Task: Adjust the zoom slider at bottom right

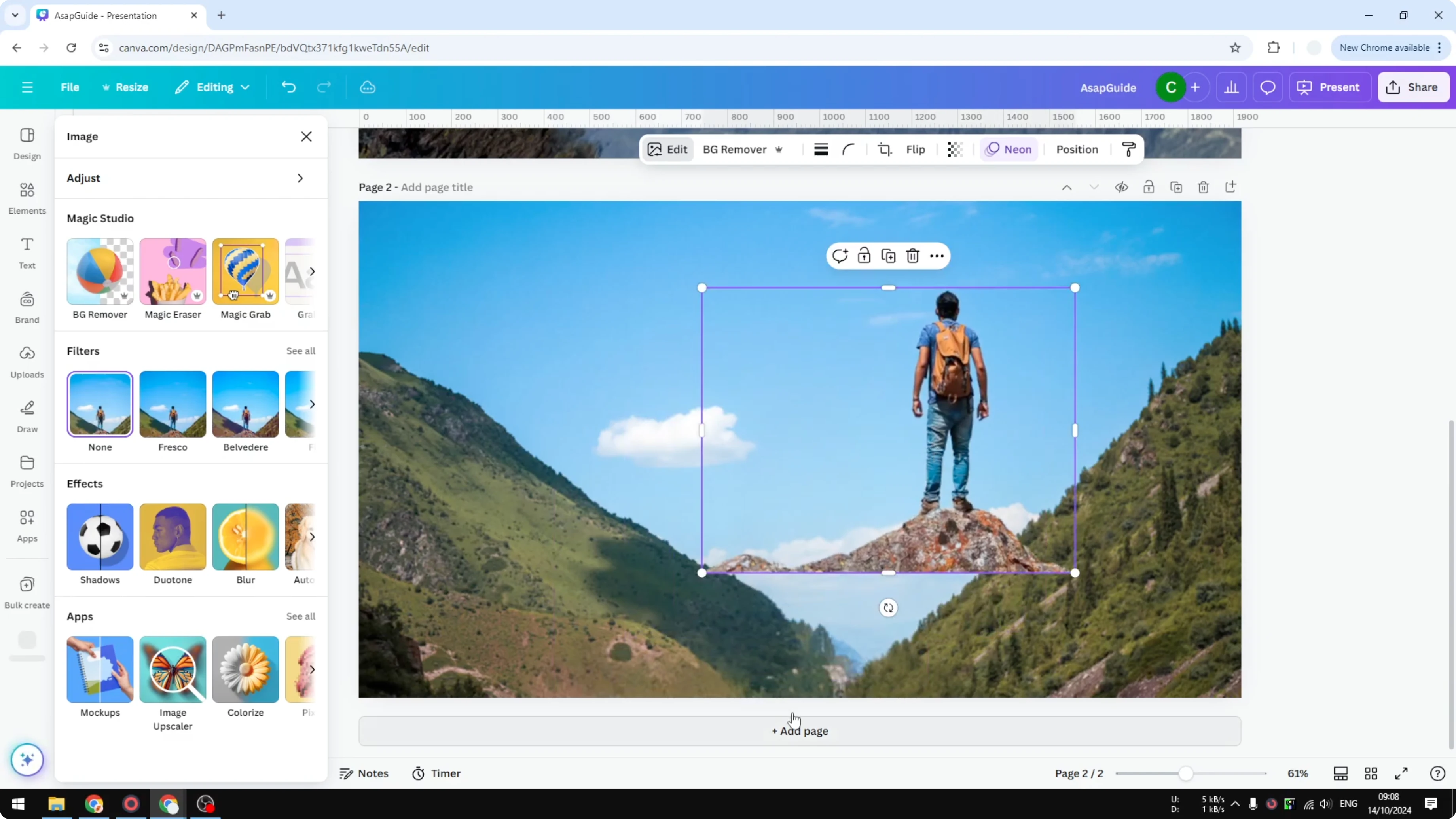Action: tap(1187, 773)
